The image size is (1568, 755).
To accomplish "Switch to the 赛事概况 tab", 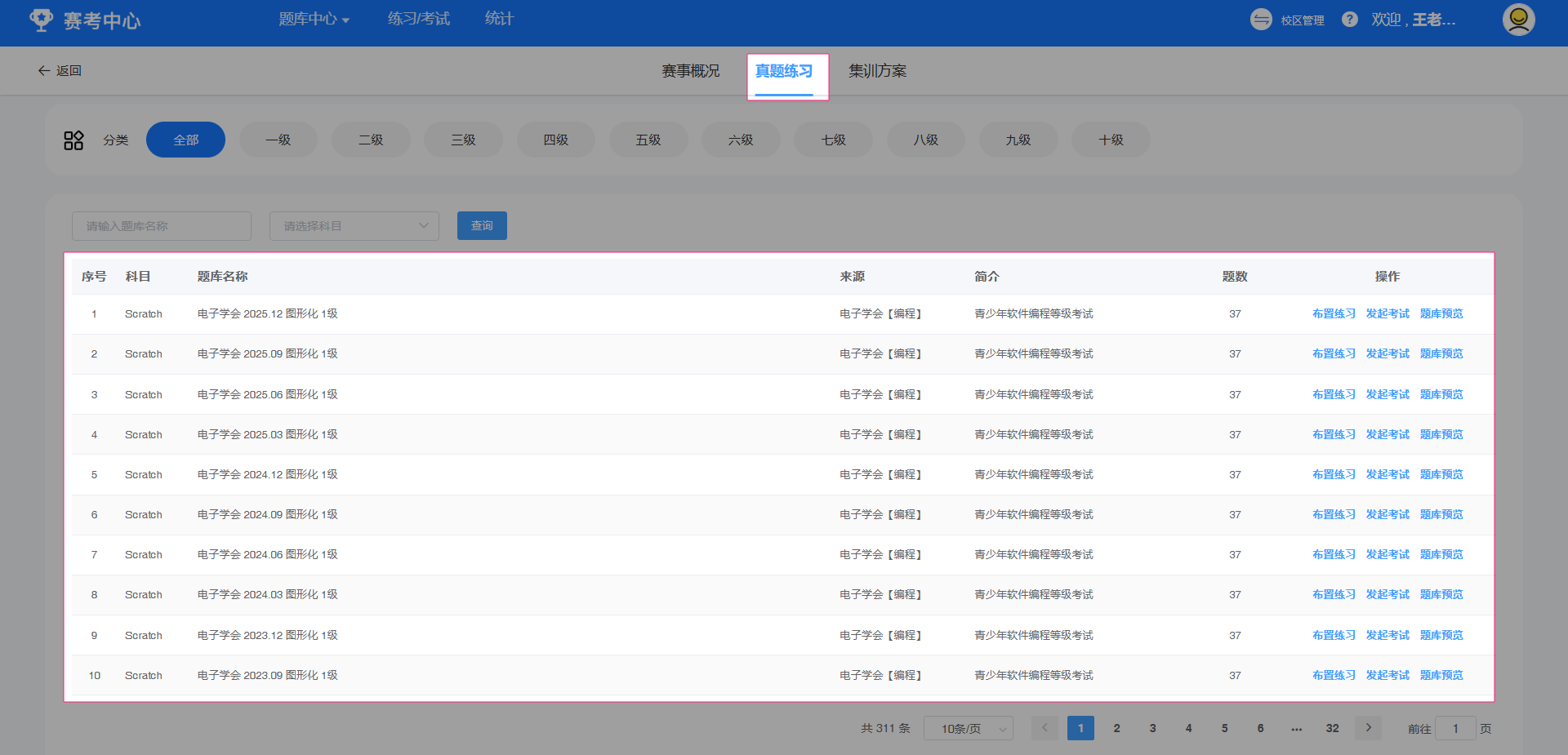I will (690, 72).
